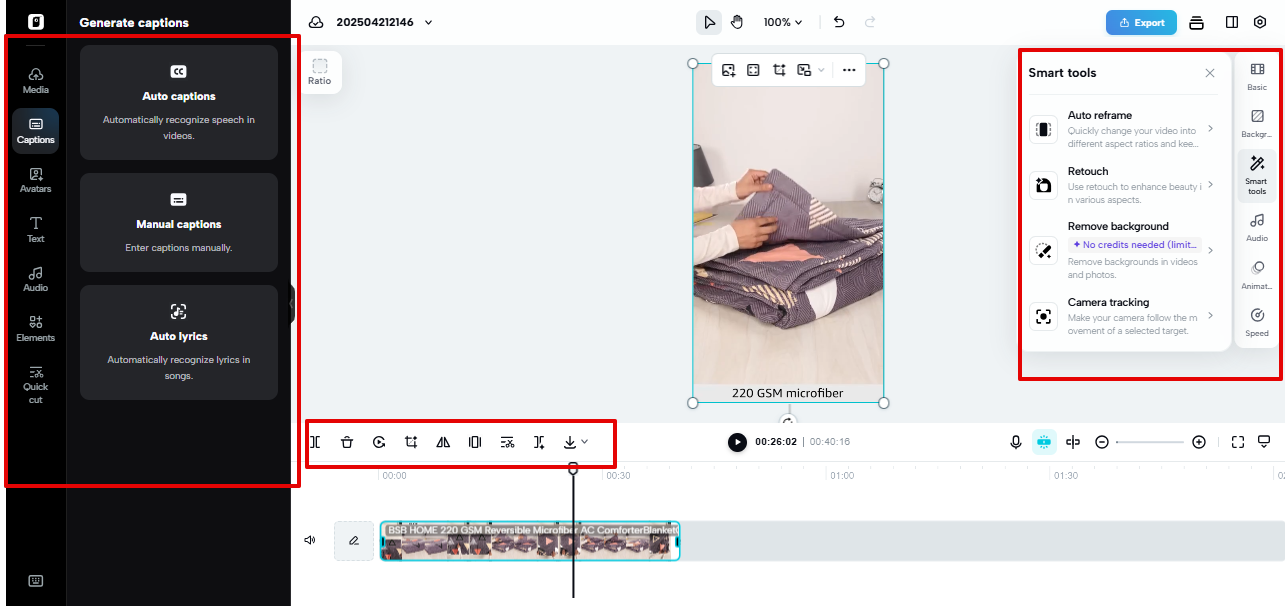This screenshot has height=606, width=1288.
Task: Click the replace media icon above the video
Action: tap(729, 70)
